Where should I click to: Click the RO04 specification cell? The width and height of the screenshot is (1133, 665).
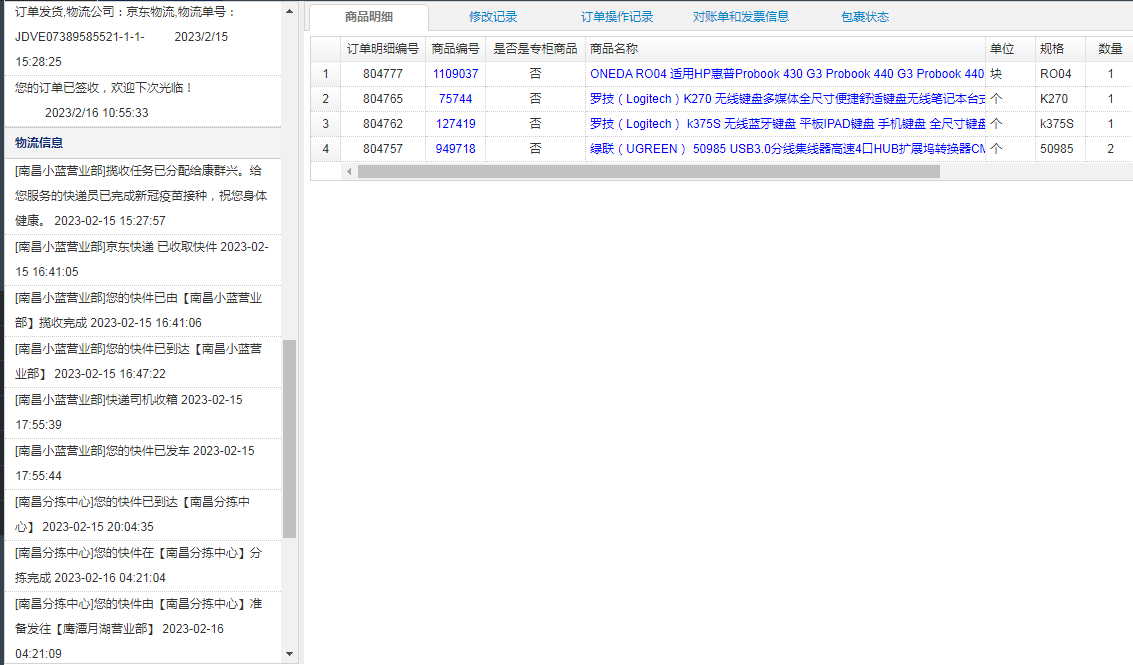[x=1060, y=74]
